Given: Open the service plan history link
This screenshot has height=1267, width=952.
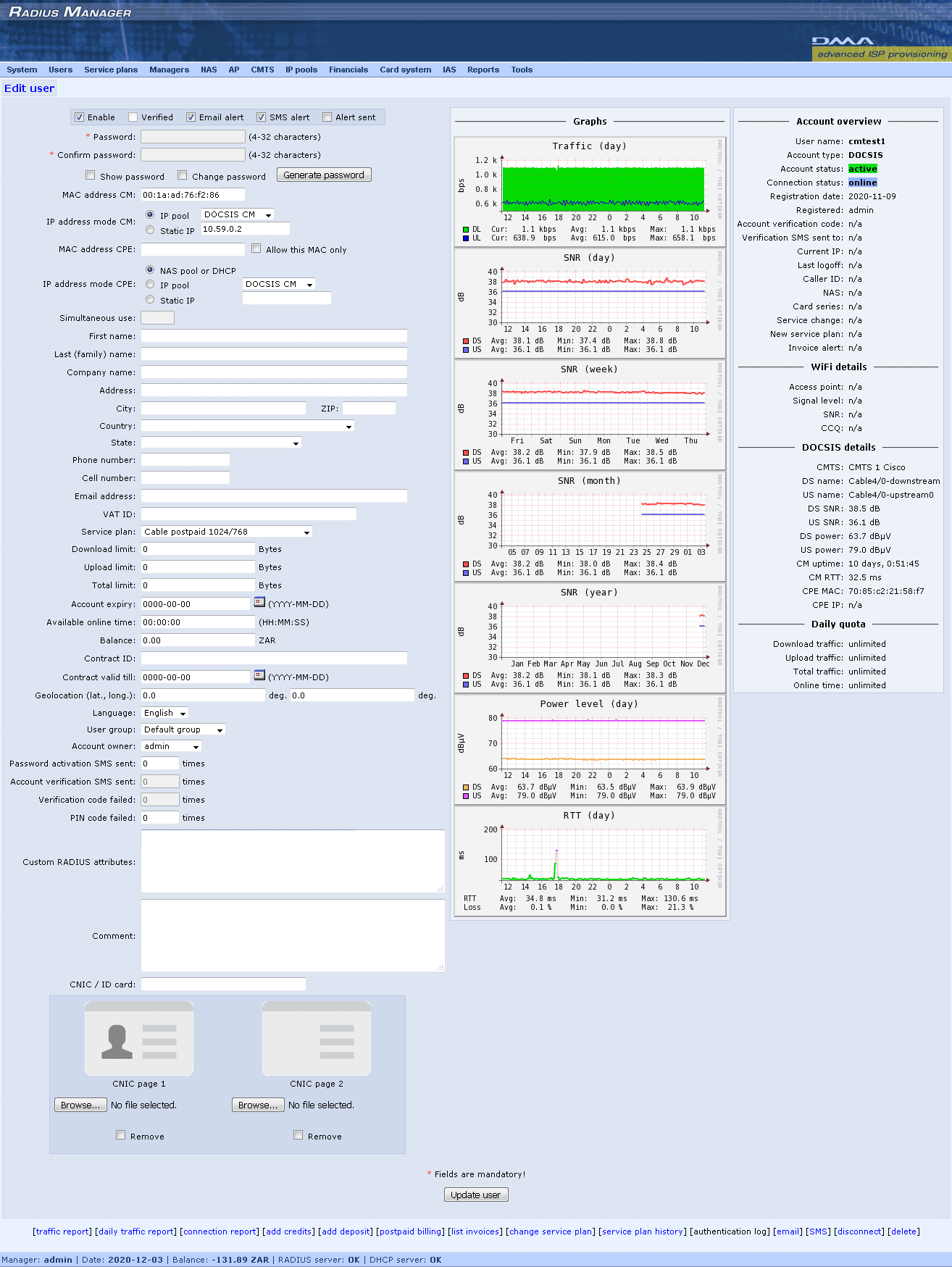Looking at the screenshot, I should click(643, 1232).
